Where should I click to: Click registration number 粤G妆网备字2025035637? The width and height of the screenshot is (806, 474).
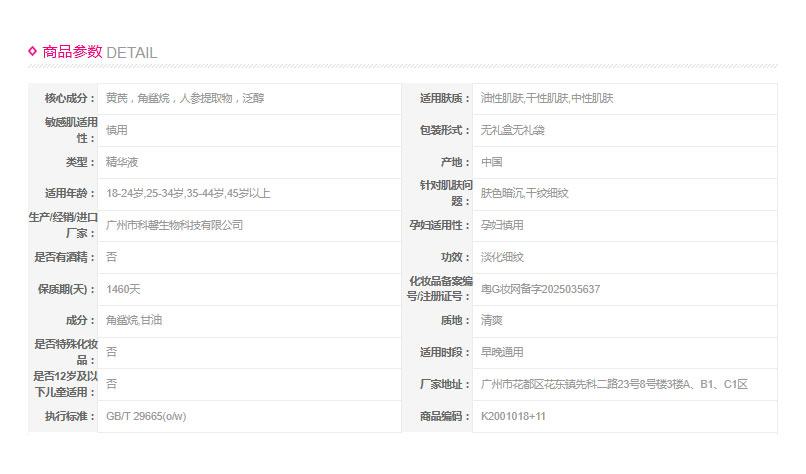(540, 289)
